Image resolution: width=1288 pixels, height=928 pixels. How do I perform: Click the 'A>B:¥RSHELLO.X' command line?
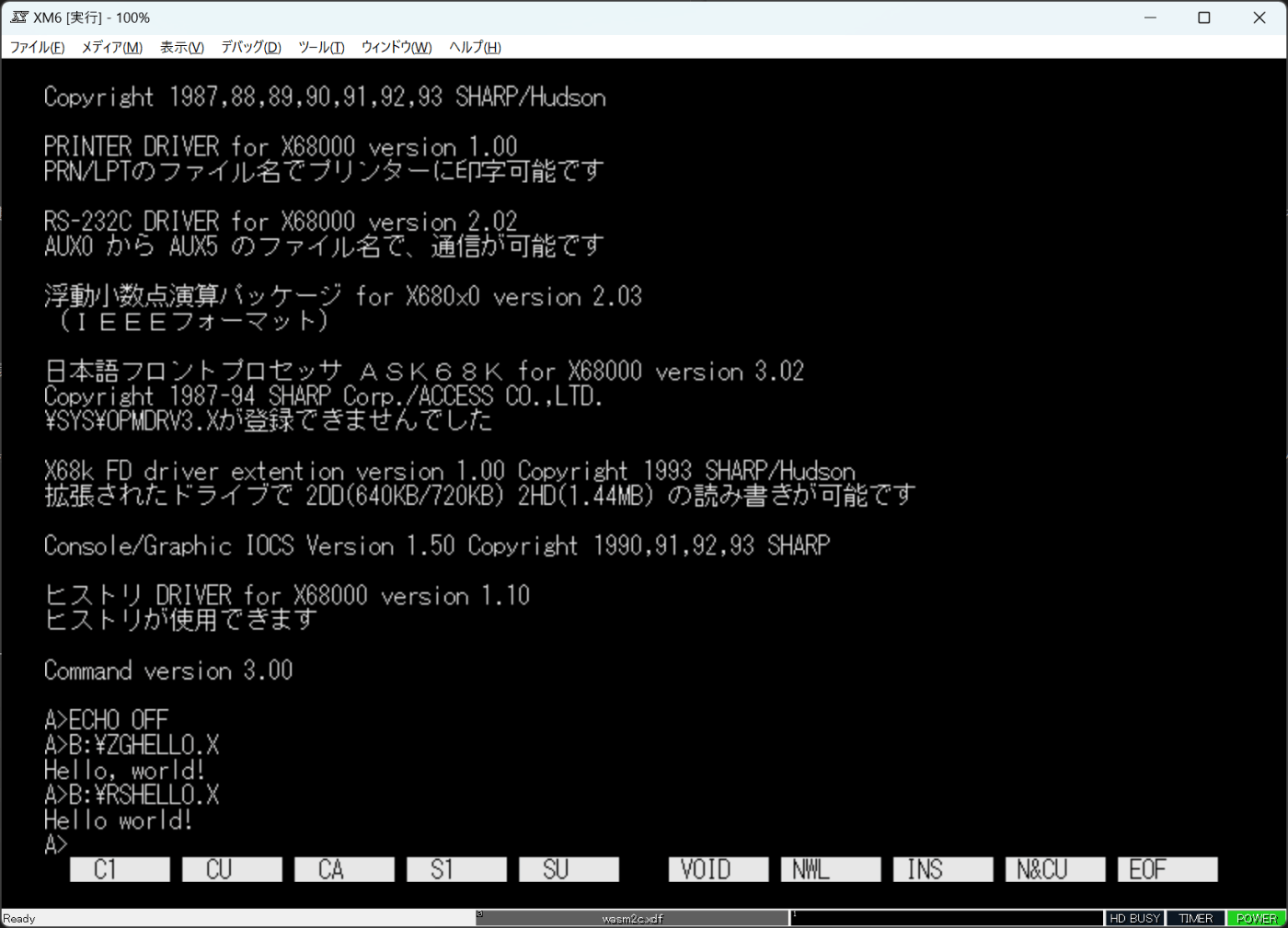tap(132, 794)
